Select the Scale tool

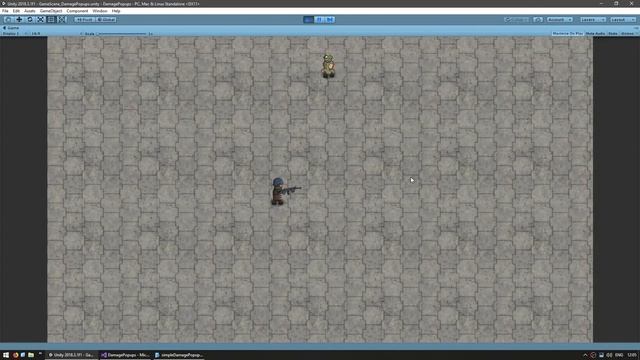40,20
